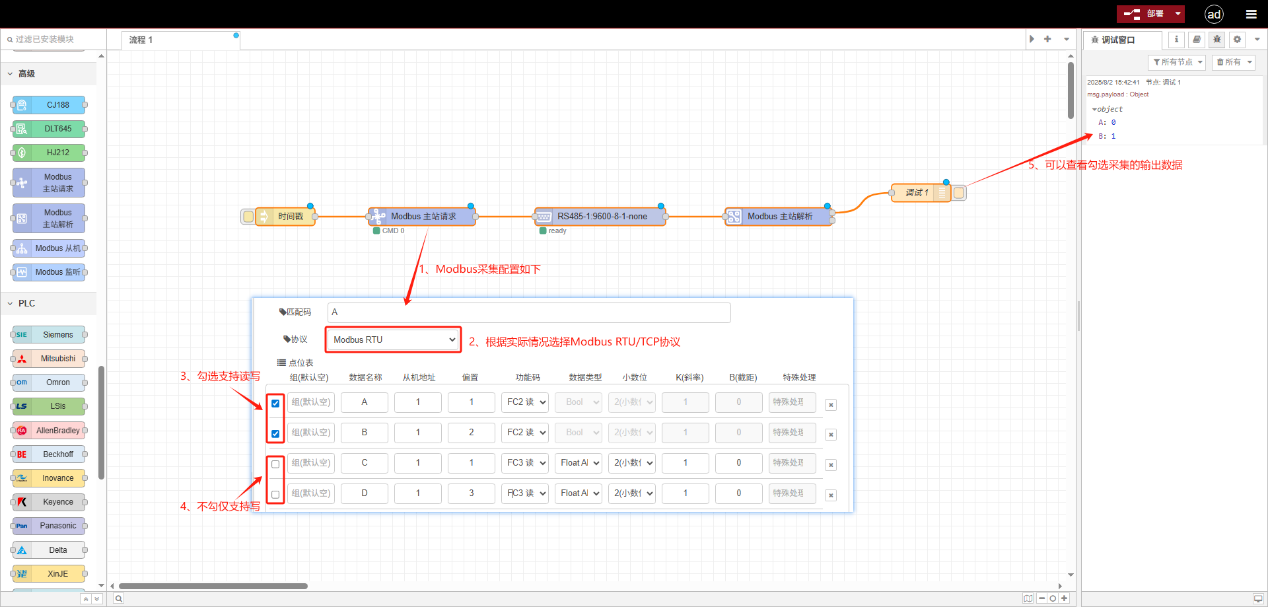Open the Modbus RTU protocol dropdown
This screenshot has height=607, width=1268.
pos(393,340)
